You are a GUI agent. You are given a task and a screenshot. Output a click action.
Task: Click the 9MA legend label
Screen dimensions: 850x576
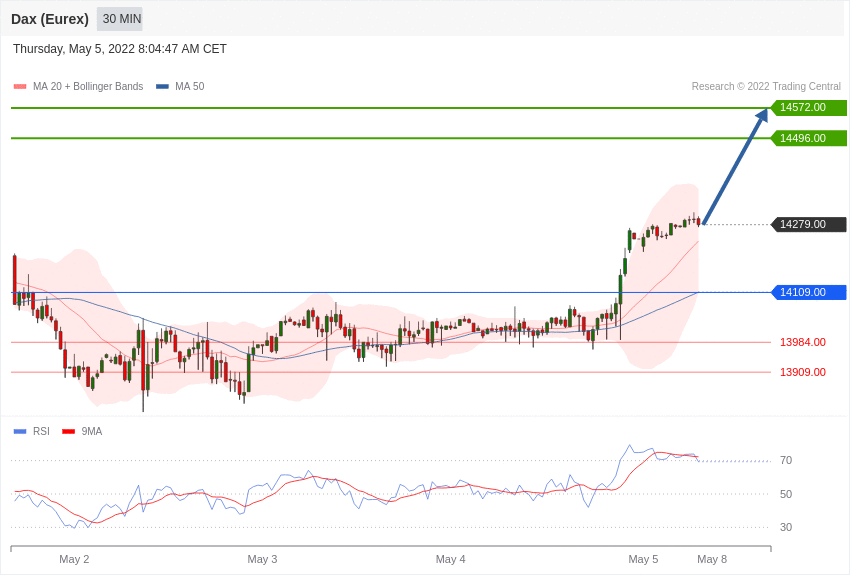pyautogui.click(x=92, y=431)
